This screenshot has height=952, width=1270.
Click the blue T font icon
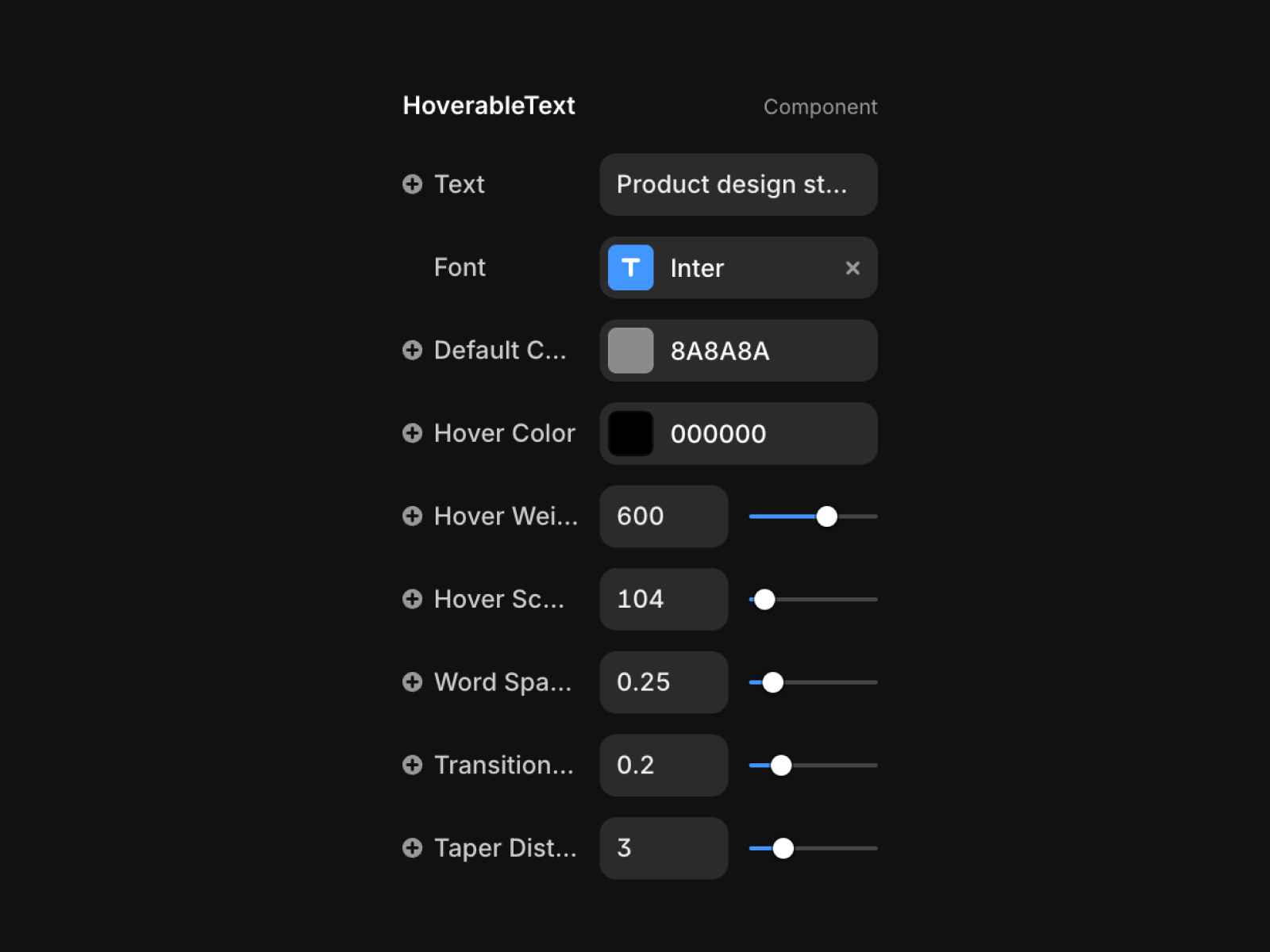(630, 267)
